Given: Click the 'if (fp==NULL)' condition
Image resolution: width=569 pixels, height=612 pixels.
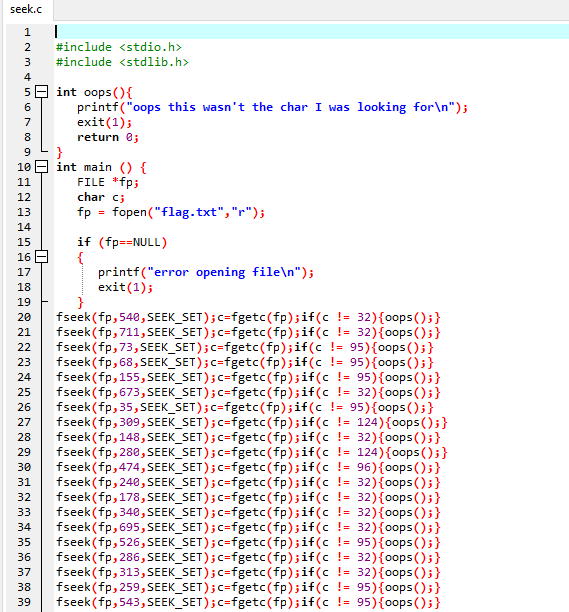Looking at the screenshot, I should pos(122,242).
